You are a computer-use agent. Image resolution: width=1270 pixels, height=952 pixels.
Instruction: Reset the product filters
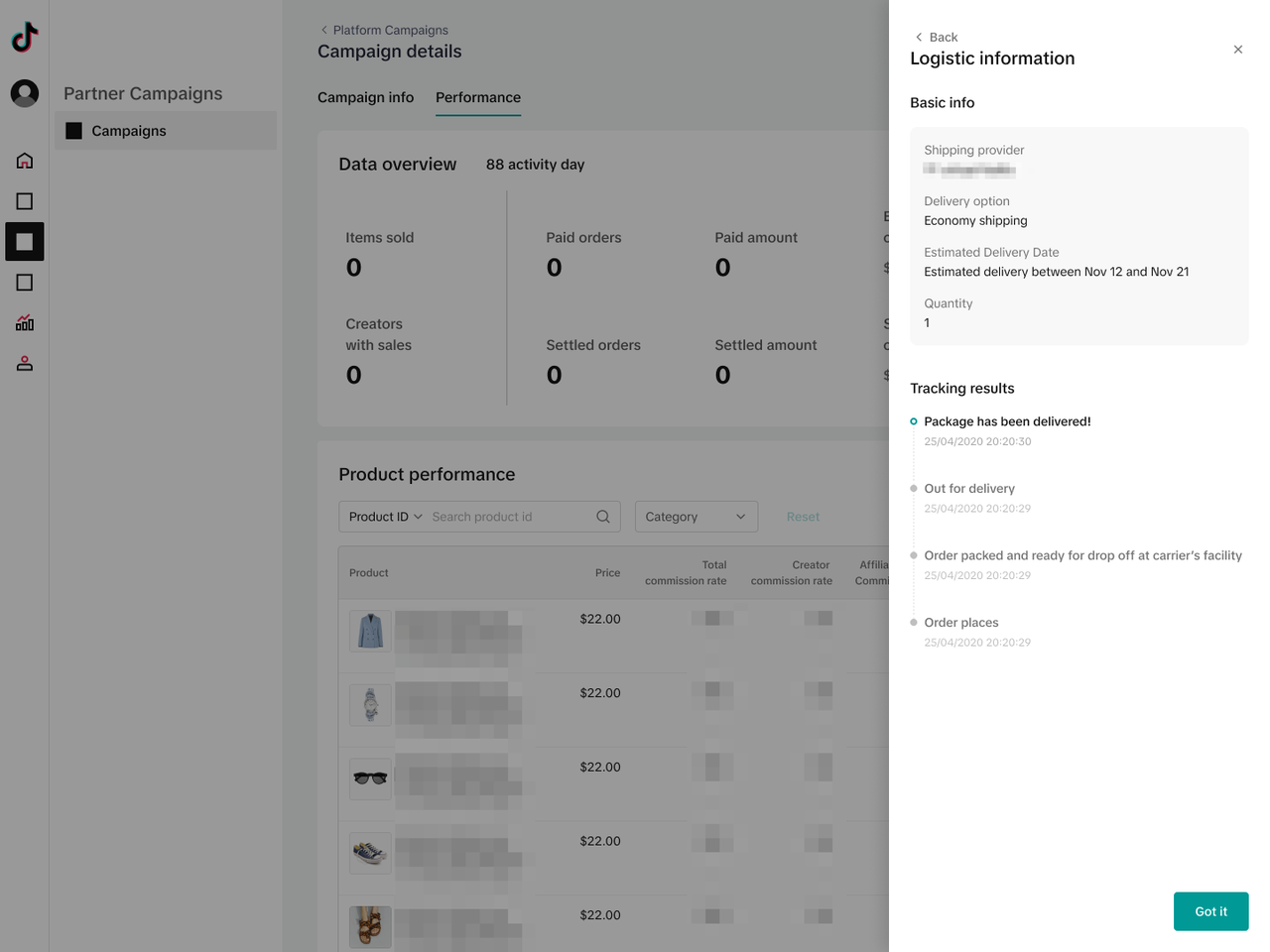803,517
